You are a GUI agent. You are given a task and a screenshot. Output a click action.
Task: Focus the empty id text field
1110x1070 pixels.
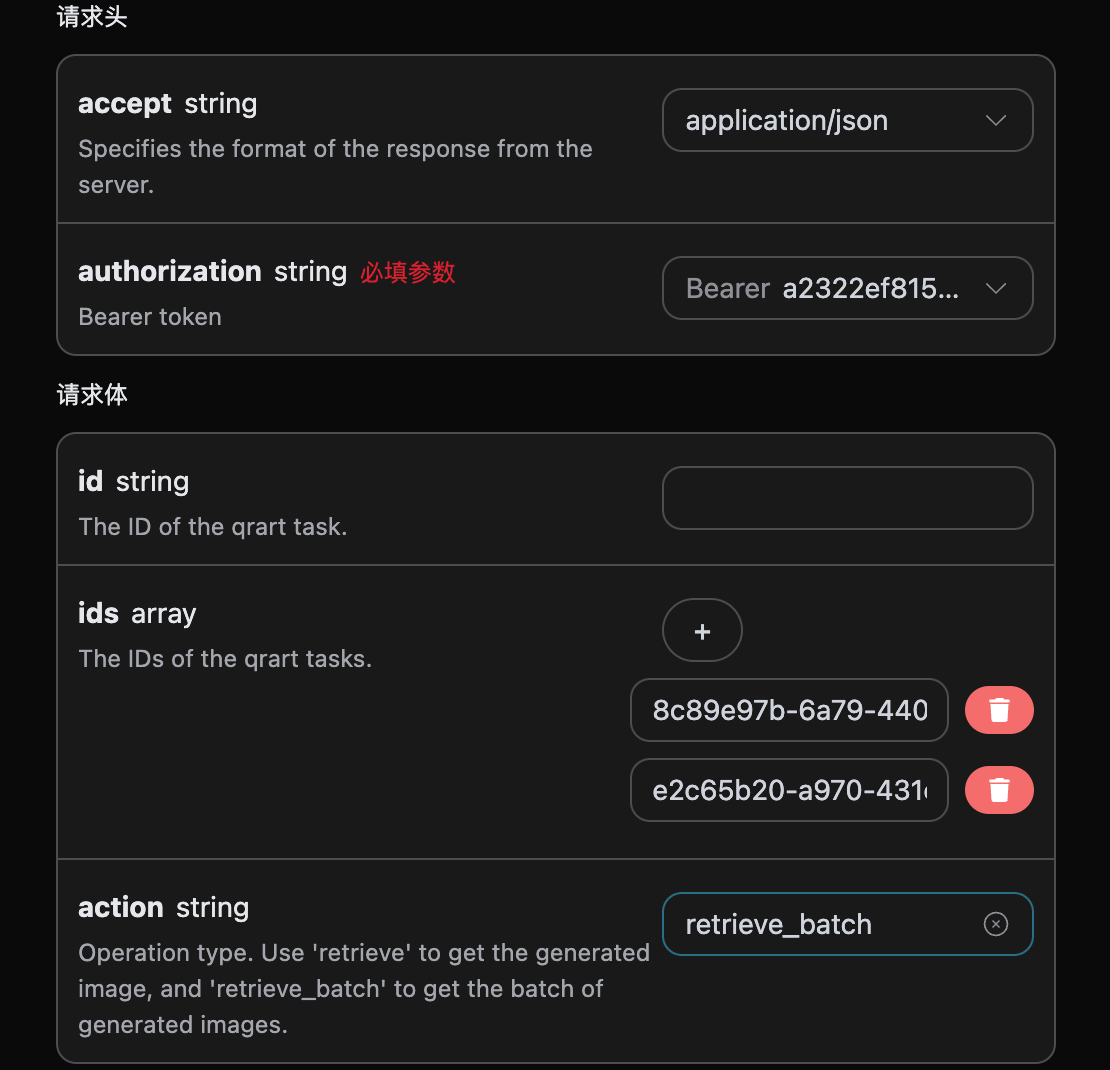(847, 498)
